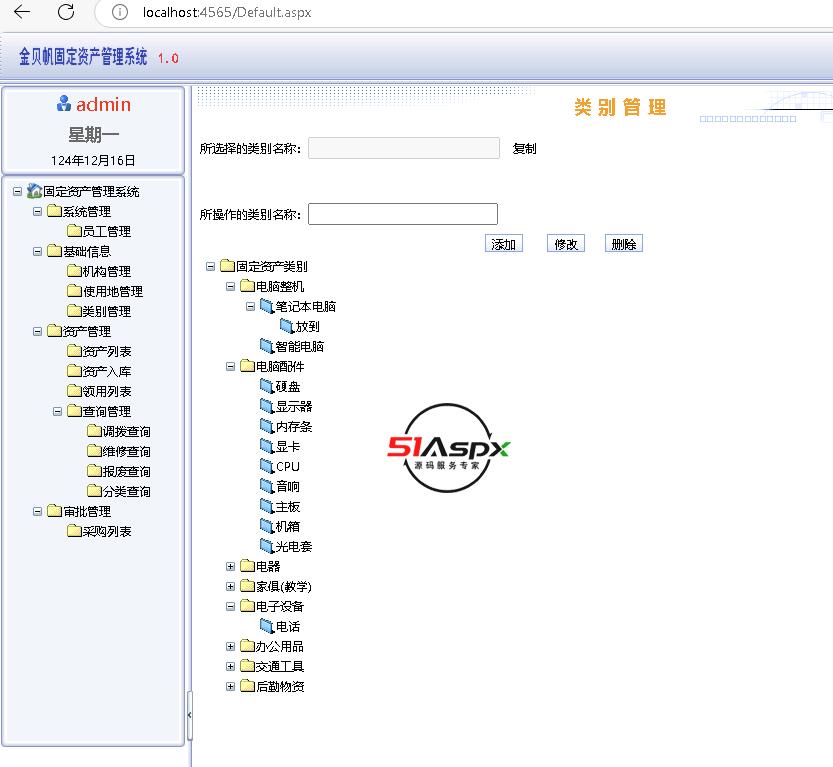Click the home icon beside 固定资产管理系统

tap(34, 191)
